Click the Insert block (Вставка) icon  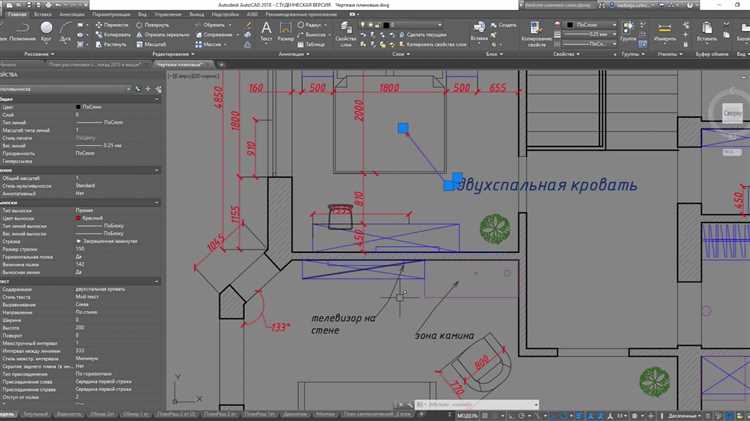point(479,31)
